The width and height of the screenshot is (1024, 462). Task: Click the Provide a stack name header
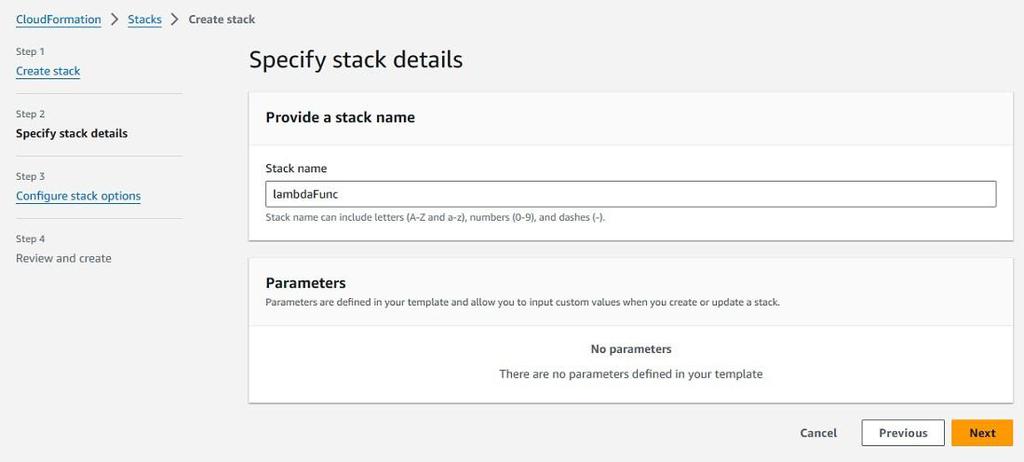click(x=340, y=117)
